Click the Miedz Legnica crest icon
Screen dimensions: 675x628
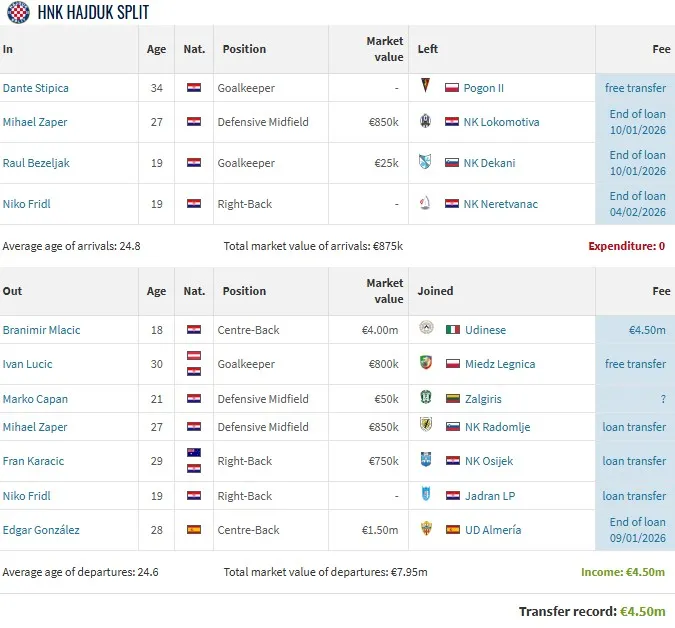425,364
